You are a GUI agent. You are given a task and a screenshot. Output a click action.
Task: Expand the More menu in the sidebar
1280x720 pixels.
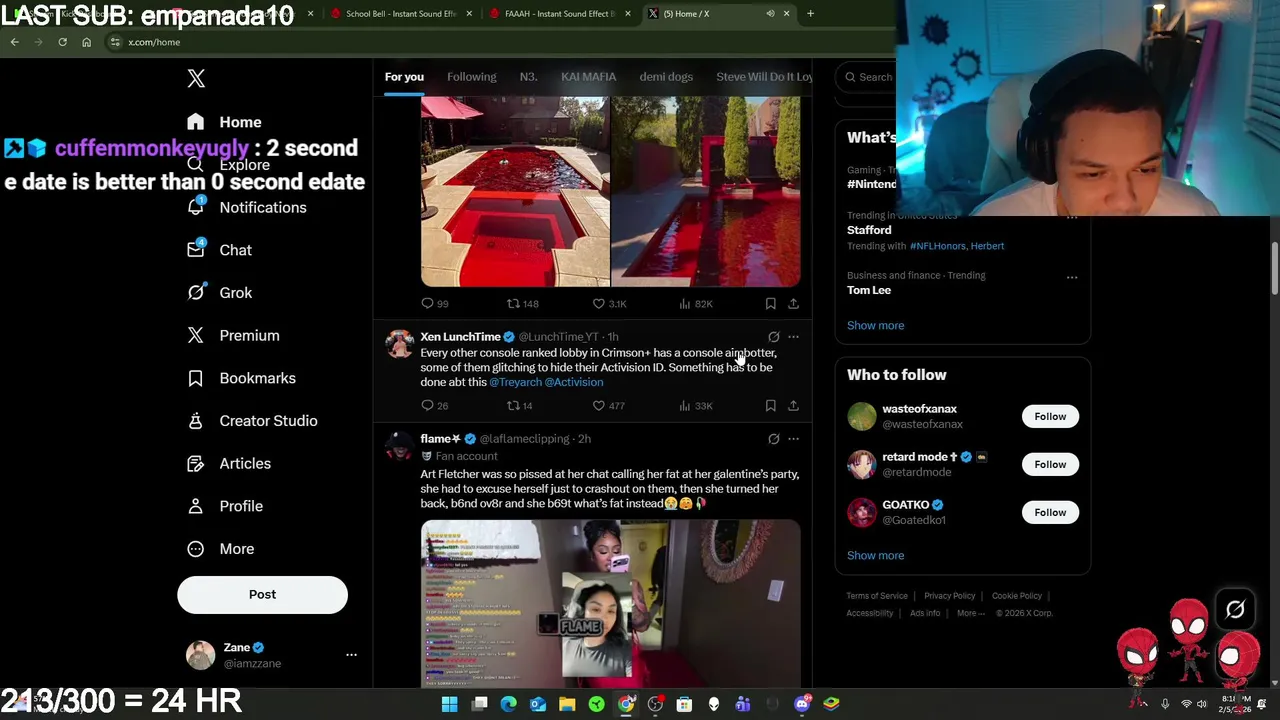(220, 549)
